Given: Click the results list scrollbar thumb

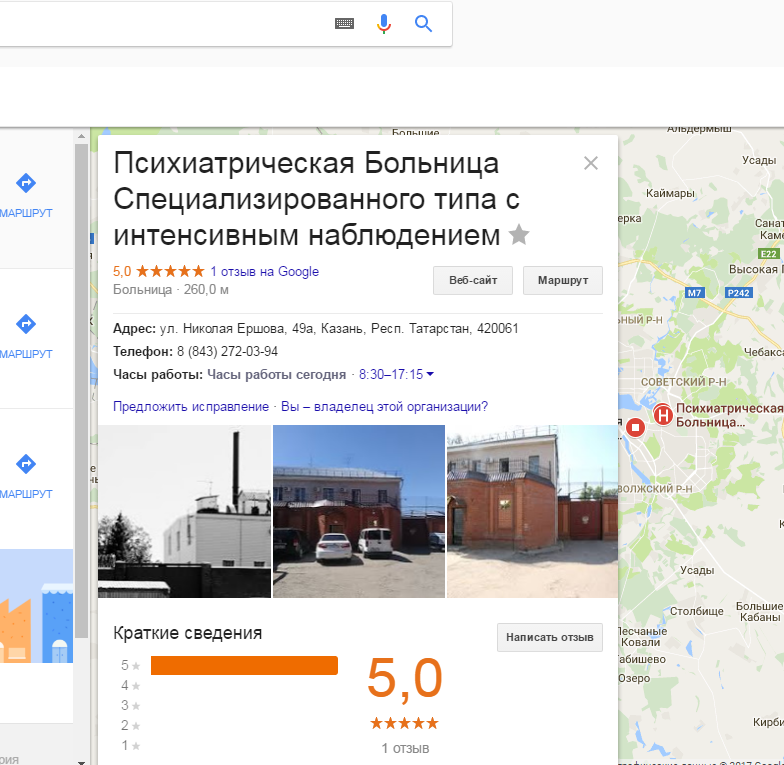Looking at the screenshot, I should click(82, 390).
